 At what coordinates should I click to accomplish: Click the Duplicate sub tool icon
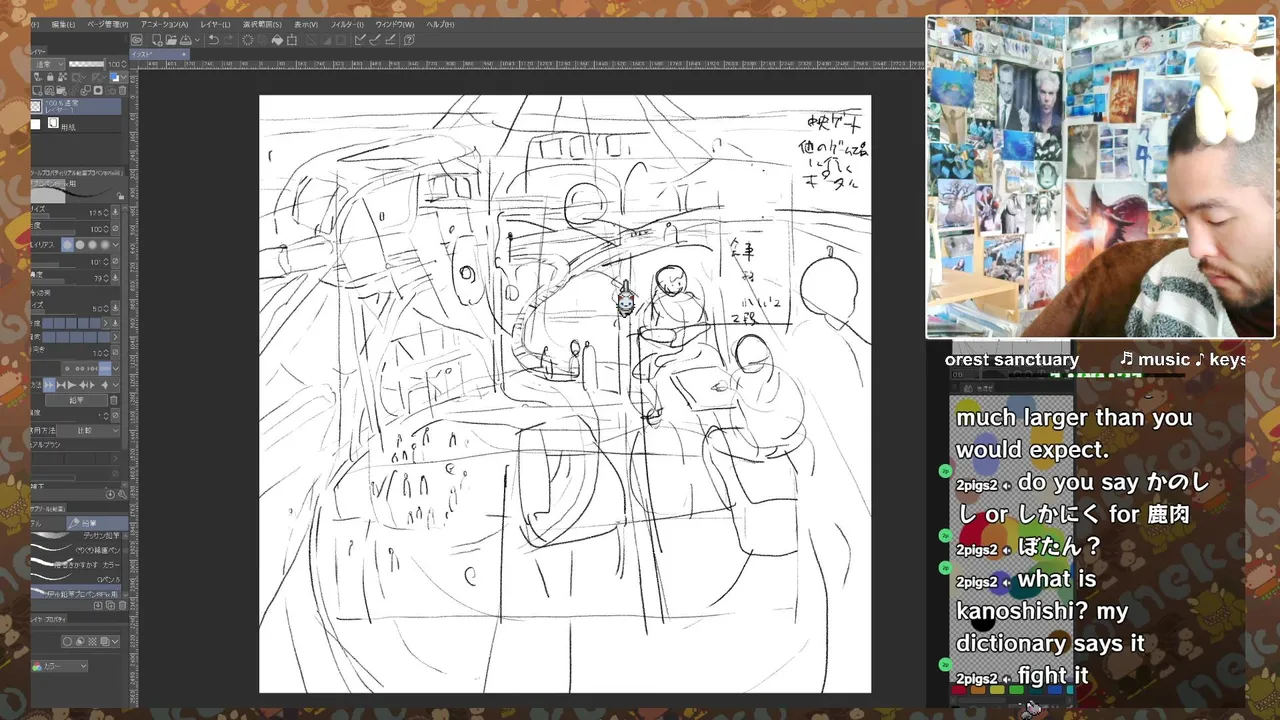coord(110,605)
